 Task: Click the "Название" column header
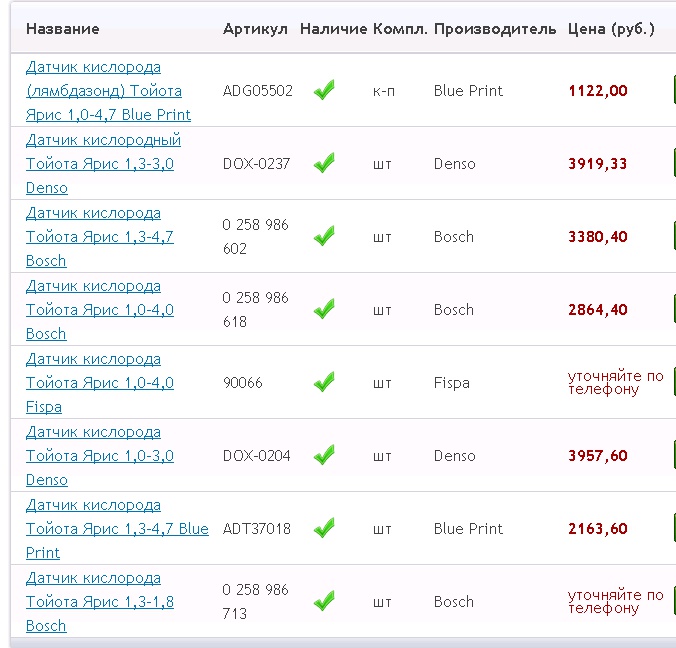[62, 29]
